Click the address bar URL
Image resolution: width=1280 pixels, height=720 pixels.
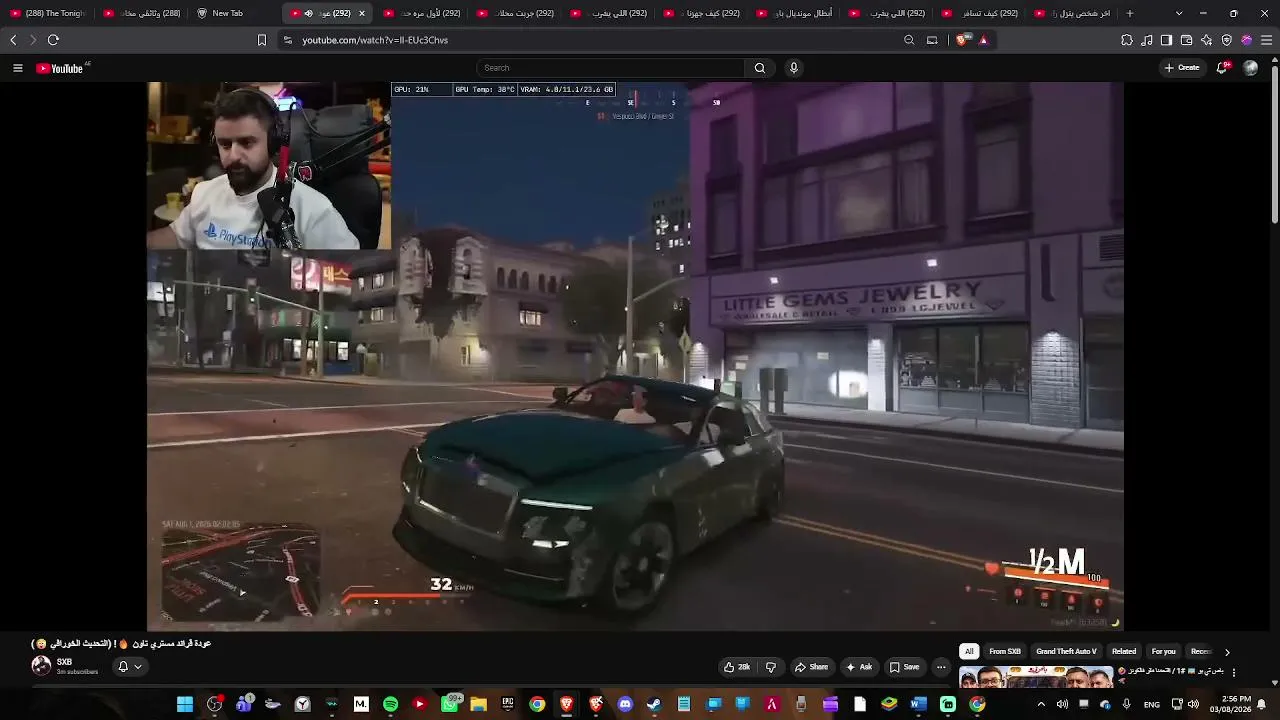click(x=375, y=40)
